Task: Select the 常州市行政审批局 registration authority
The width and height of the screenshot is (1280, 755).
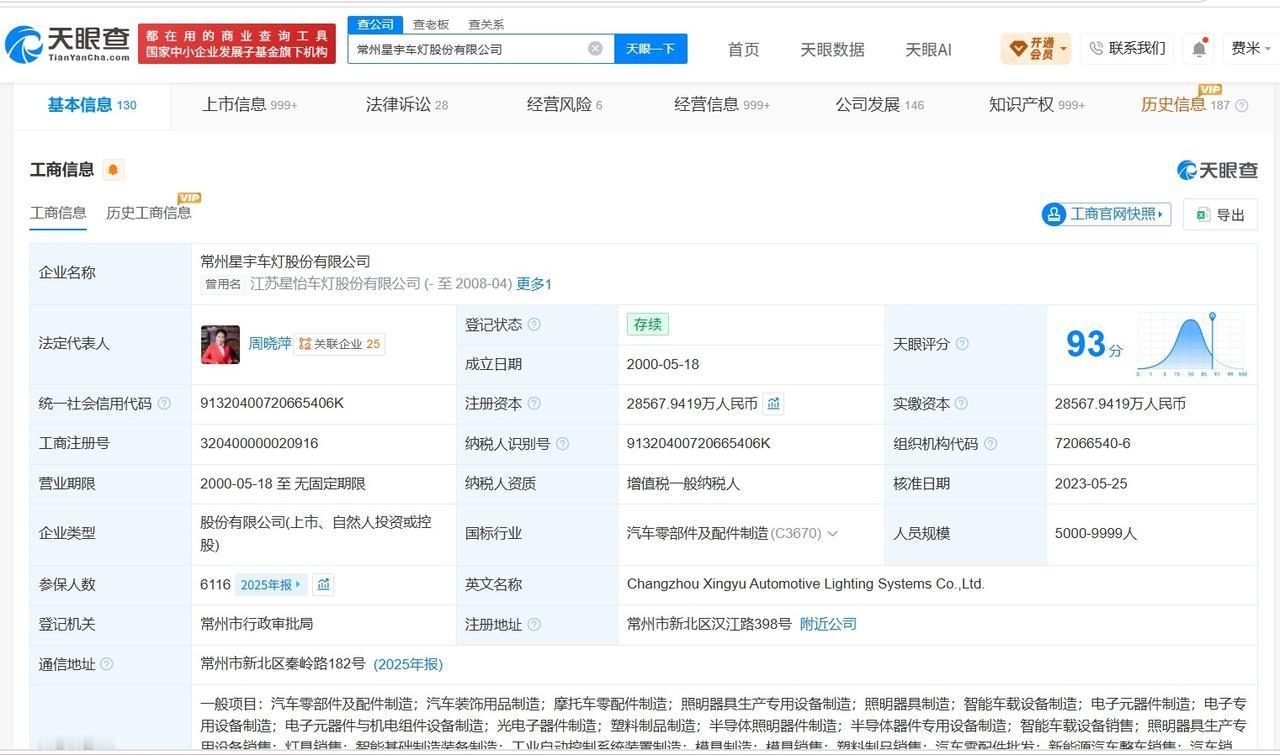Action: coord(257,623)
